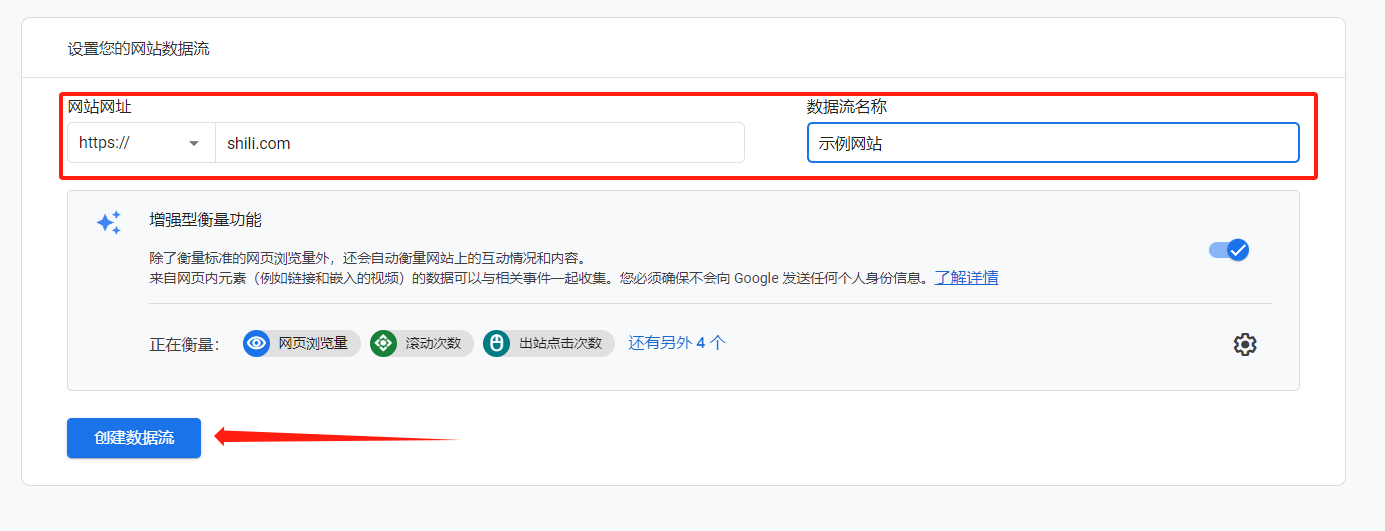Click the 设置您的网站数据流 heading

point(139,48)
